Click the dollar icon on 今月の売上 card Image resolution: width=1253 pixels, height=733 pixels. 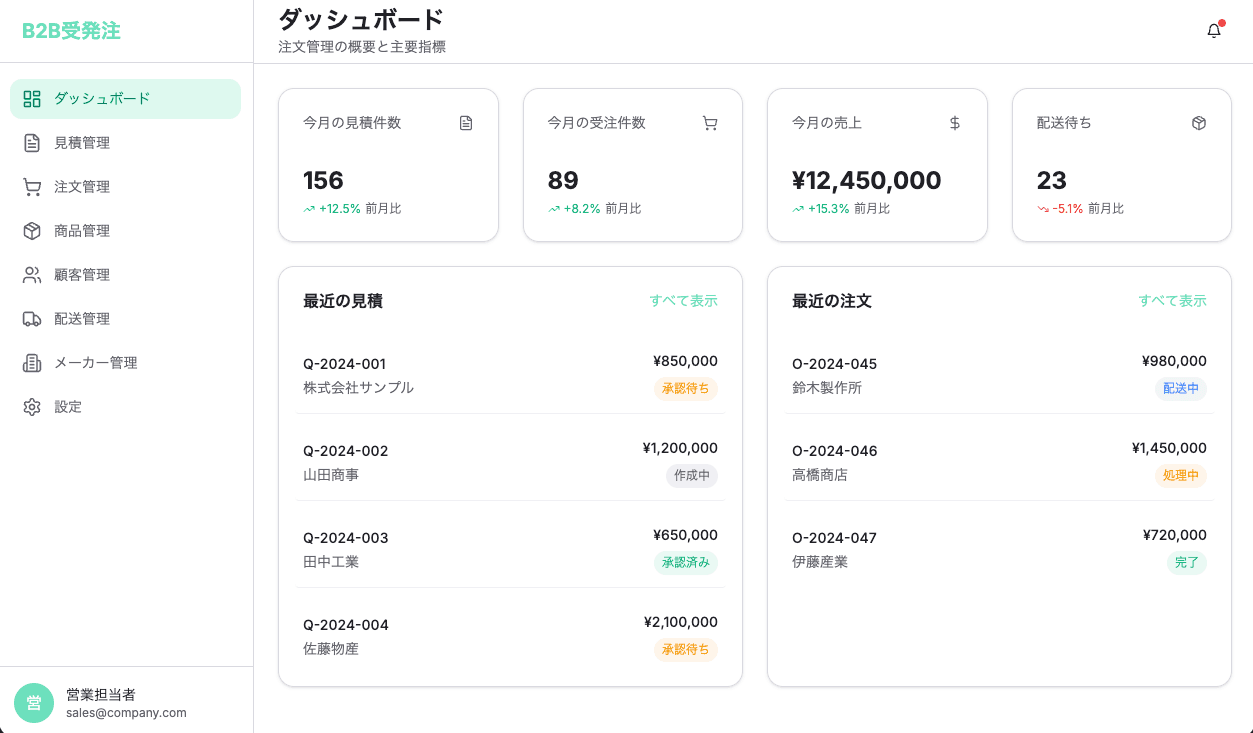955,123
